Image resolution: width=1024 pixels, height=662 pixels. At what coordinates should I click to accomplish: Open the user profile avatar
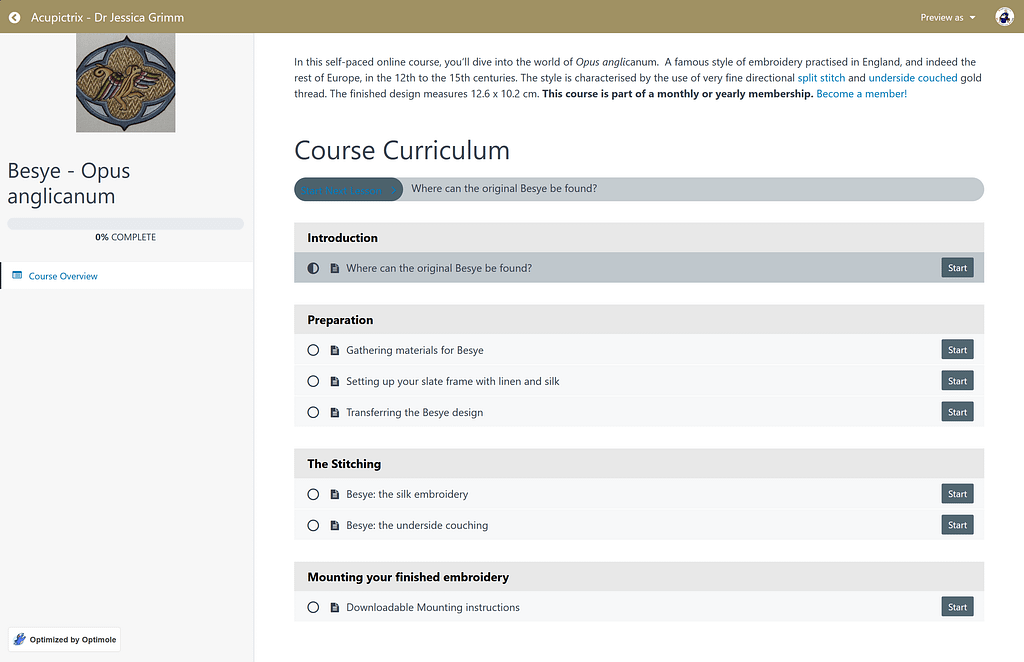coord(1004,17)
